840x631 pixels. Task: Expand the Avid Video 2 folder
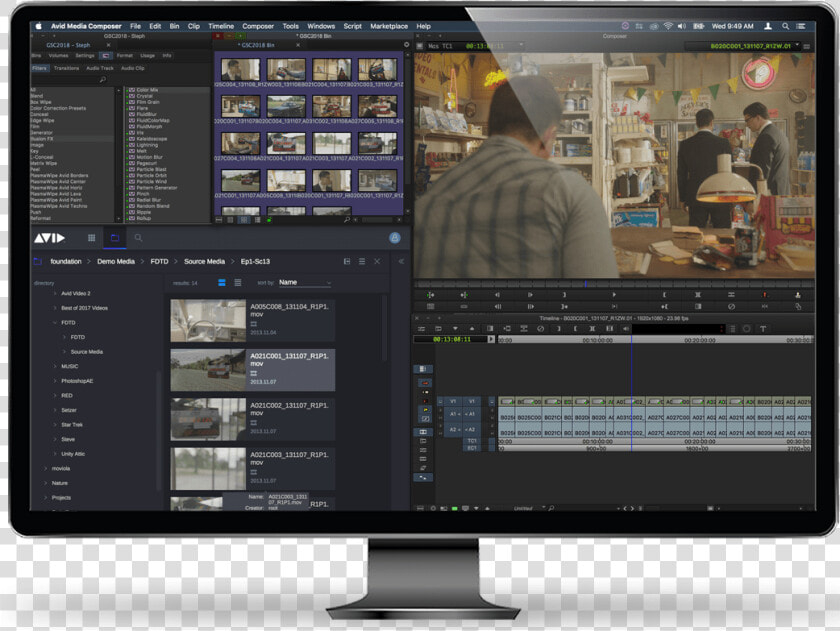click(x=55, y=294)
